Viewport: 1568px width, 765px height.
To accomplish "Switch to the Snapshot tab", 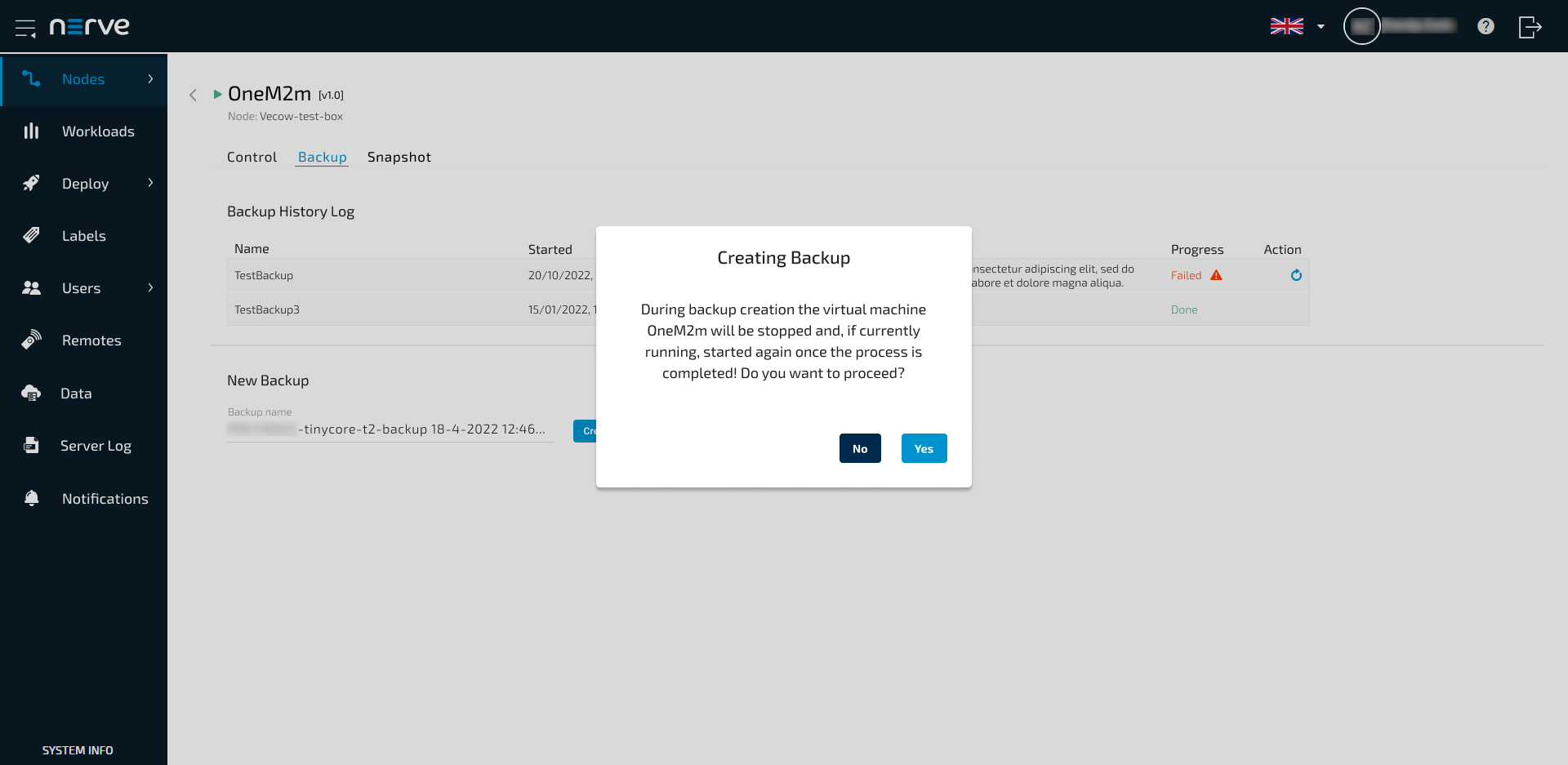I will (399, 157).
